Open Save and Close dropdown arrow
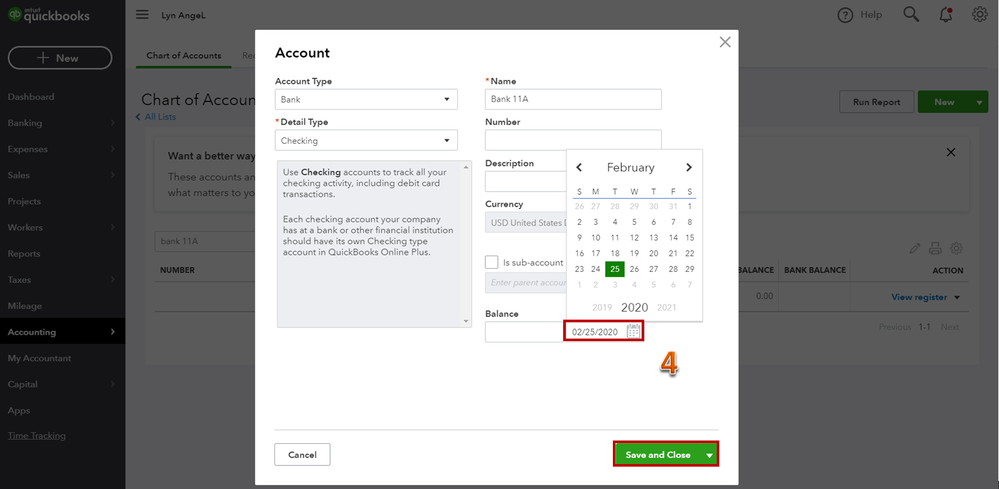 point(709,455)
